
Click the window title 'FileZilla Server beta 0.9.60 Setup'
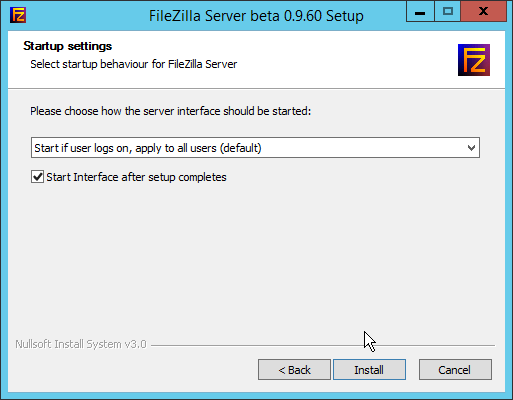click(256, 16)
